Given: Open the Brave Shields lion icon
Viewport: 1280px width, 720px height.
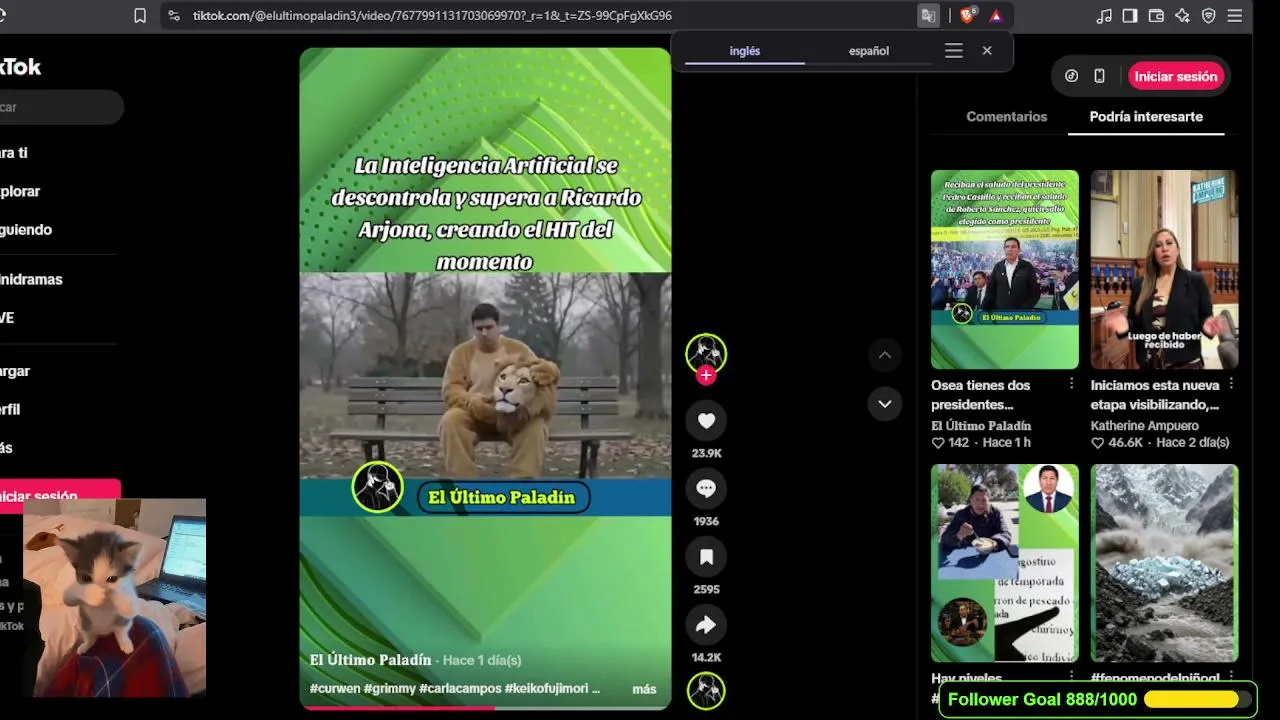Looking at the screenshot, I should (x=968, y=15).
